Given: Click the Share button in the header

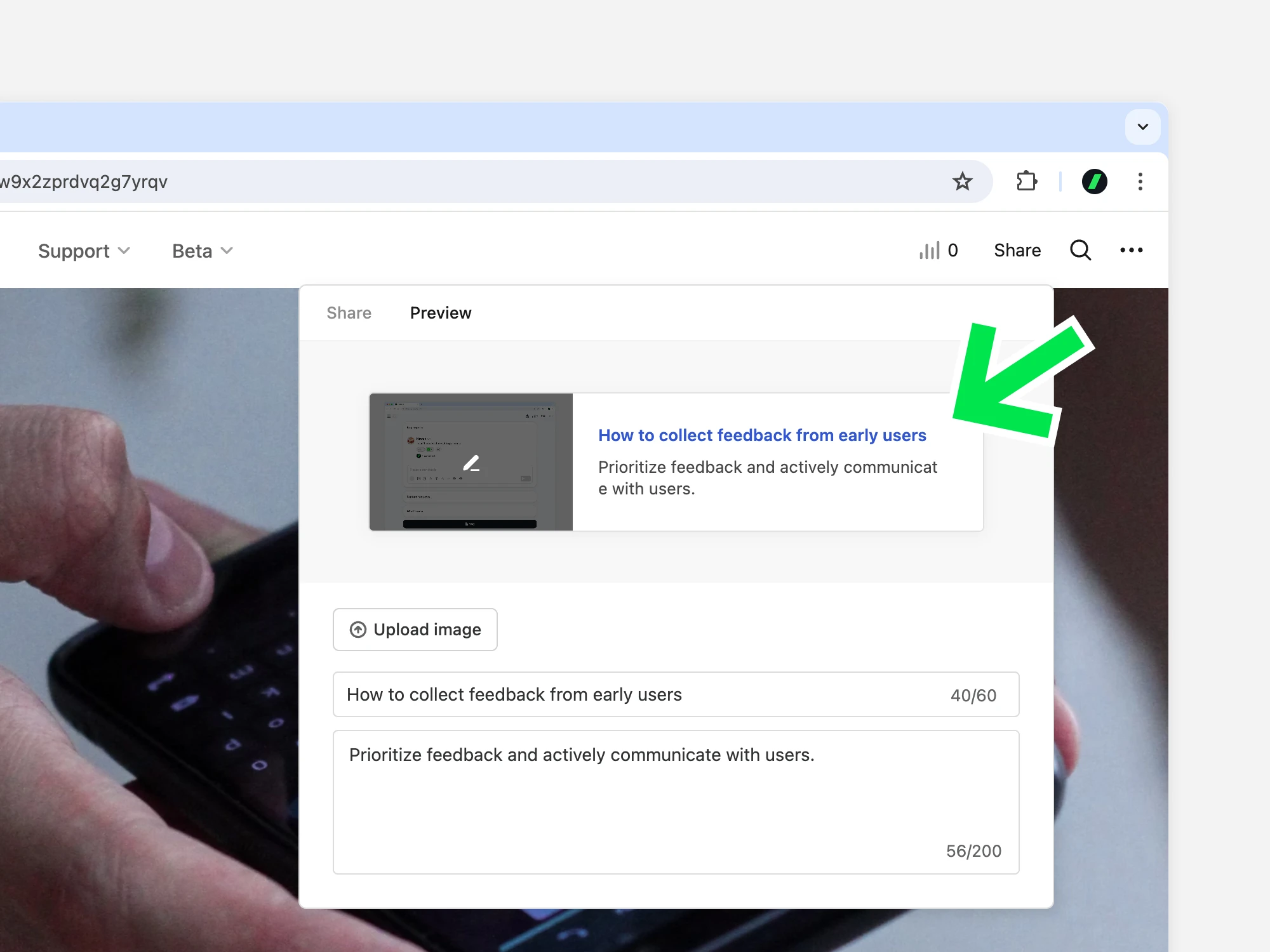Looking at the screenshot, I should pos(1017,250).
